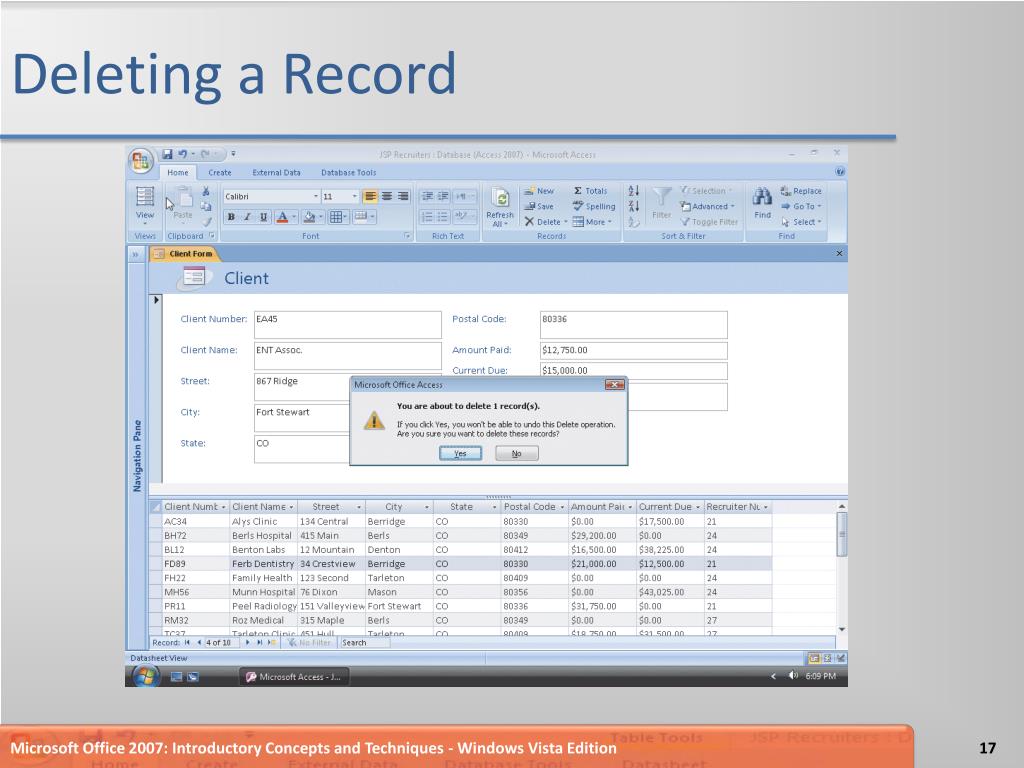Click the Filter funnel icon
1024x768 pixels.
click(662, 203)
